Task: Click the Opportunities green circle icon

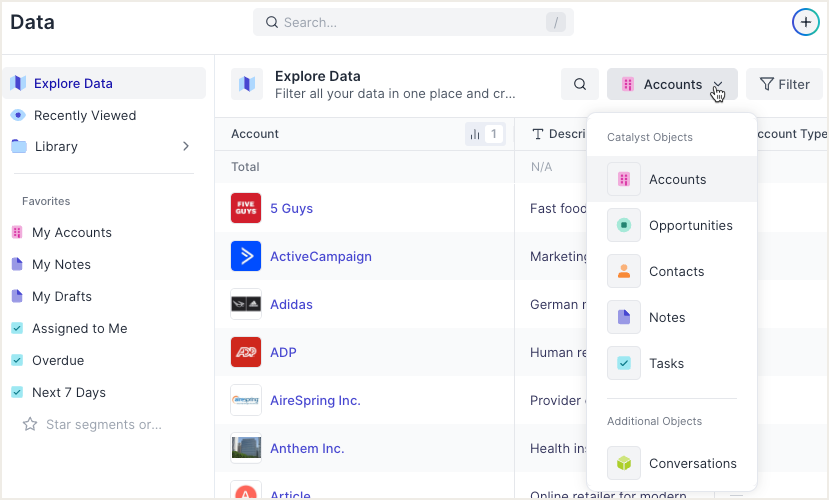Action: [624, 225]
